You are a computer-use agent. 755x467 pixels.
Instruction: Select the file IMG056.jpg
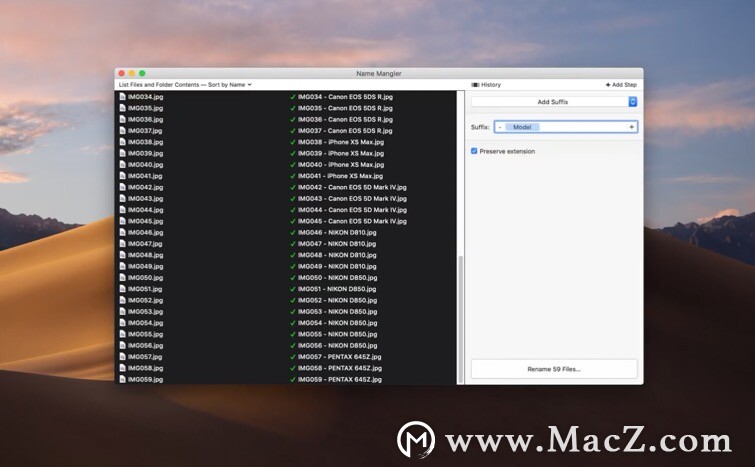point(145,346)
